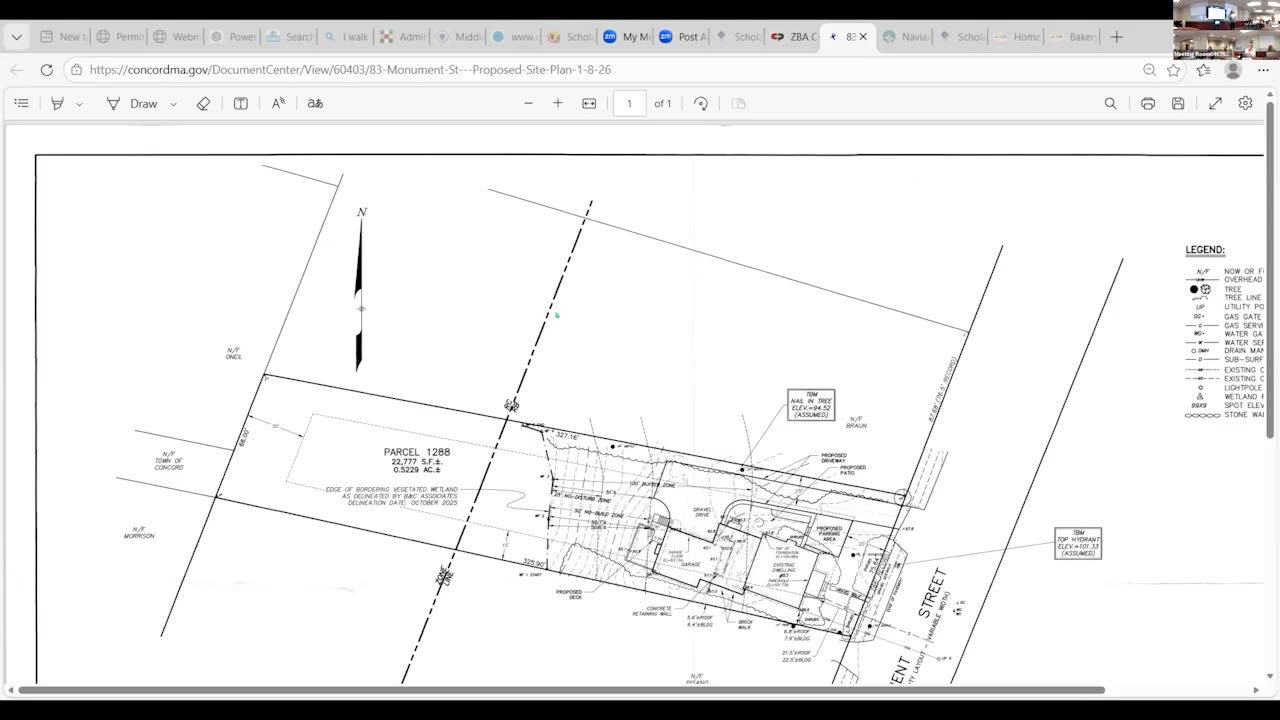1280x720 pixels.
Task: Open PDF viewer settings gear
Action: [1245, 103]
